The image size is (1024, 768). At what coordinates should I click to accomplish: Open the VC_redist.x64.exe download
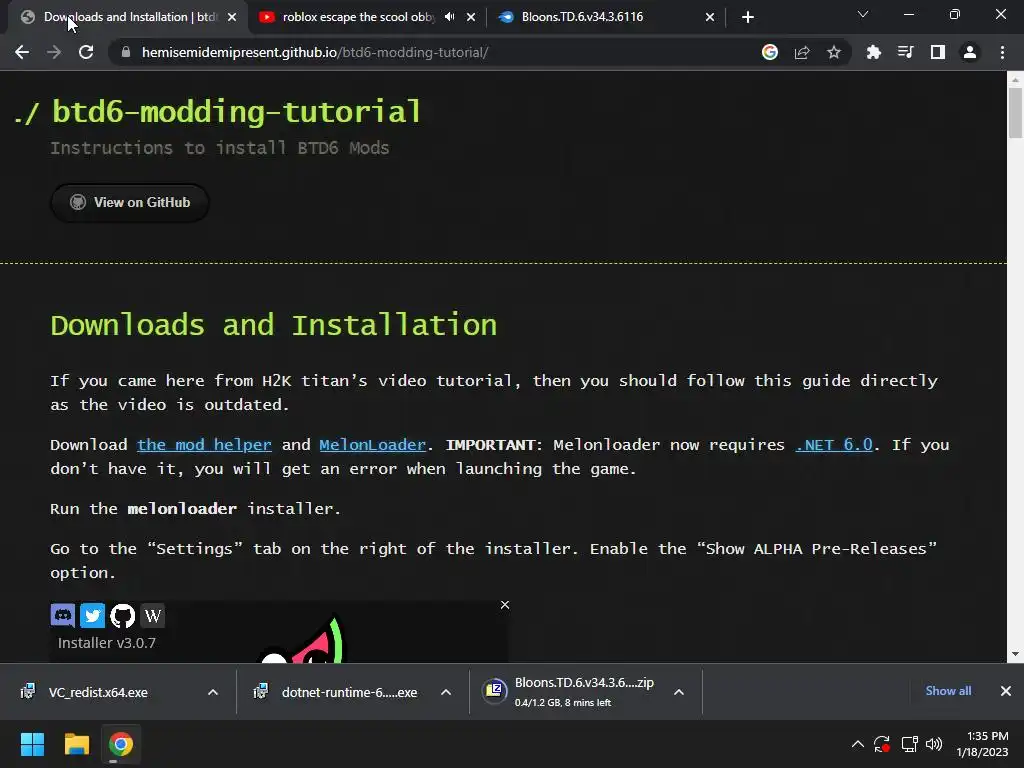point(98,692)
